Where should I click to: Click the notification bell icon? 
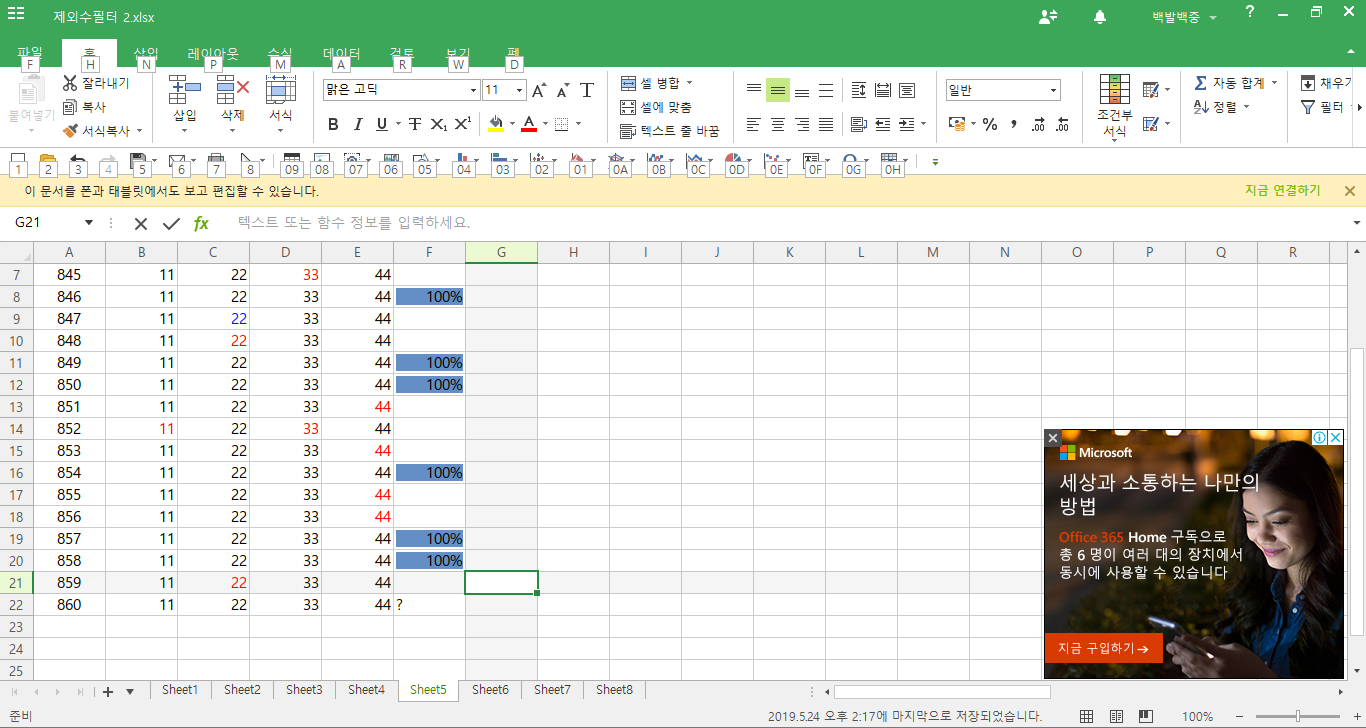(x=1100, y=17)
